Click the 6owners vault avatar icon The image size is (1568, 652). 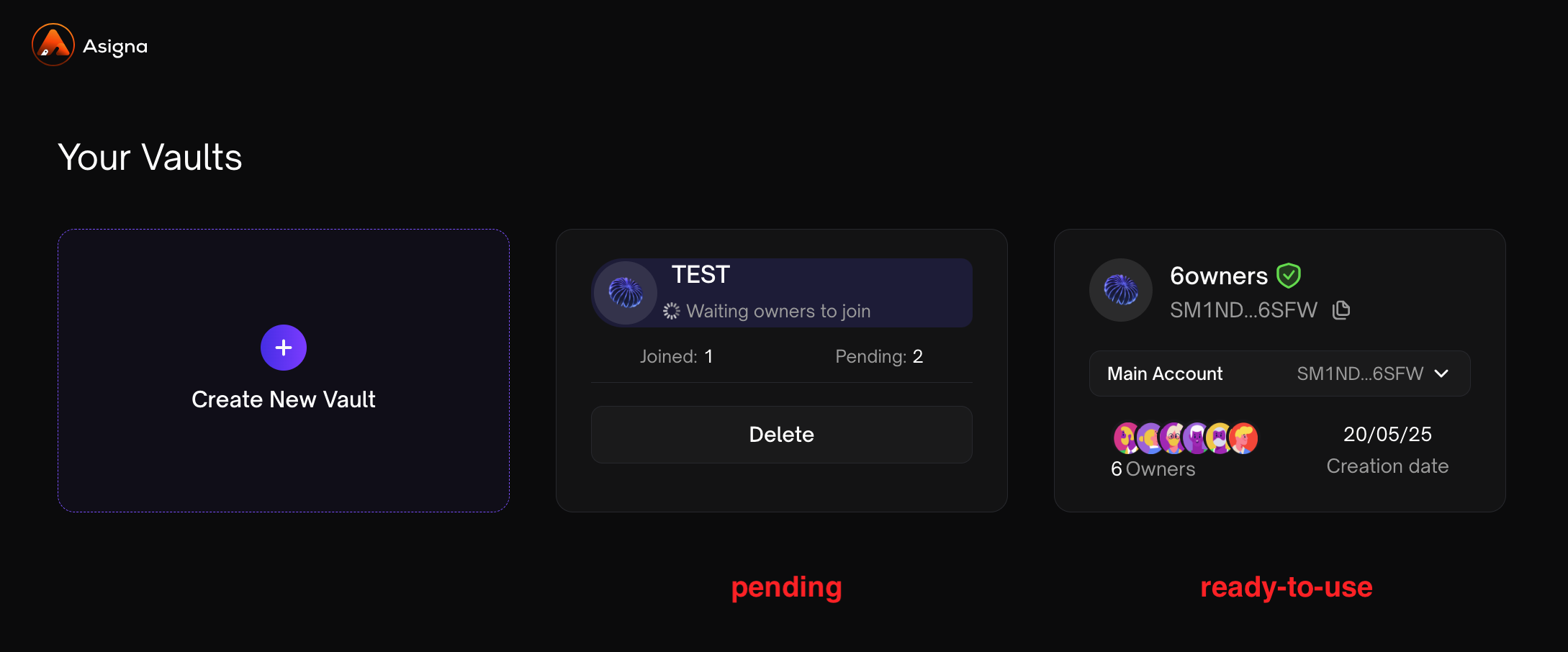[x=1121, y=290]
